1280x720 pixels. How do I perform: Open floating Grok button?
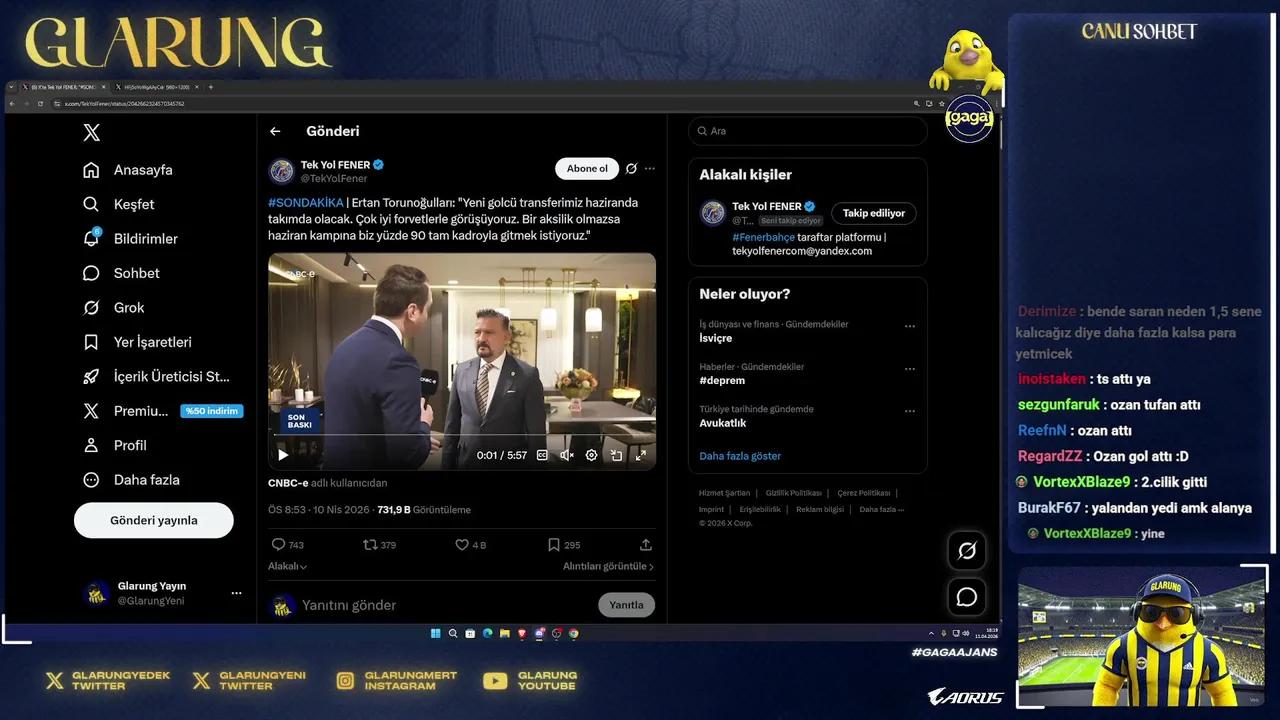coord(967,551)
